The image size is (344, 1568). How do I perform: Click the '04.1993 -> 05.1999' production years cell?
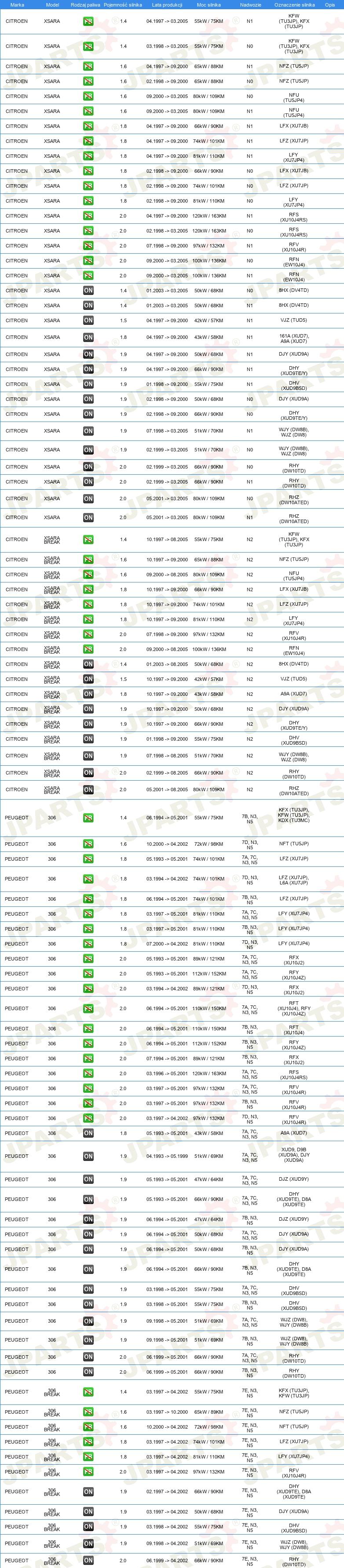(x=167, y=1157)
